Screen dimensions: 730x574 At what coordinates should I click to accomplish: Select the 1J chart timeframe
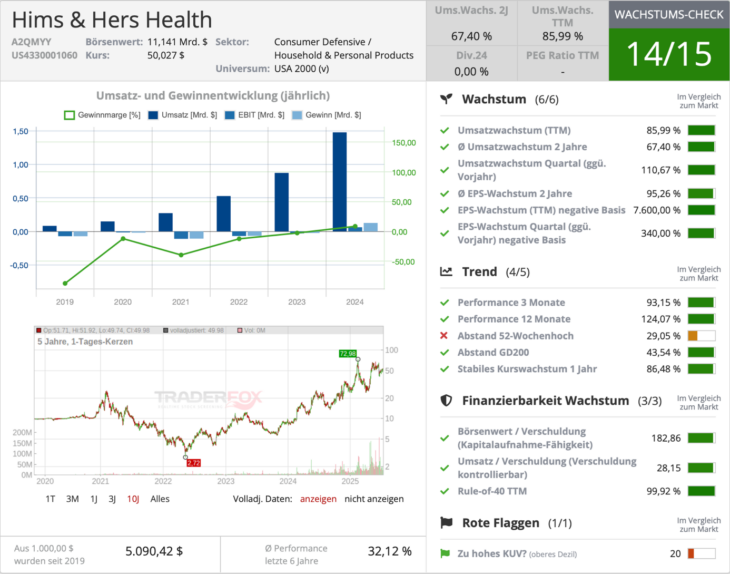click(x=94, y=499)
